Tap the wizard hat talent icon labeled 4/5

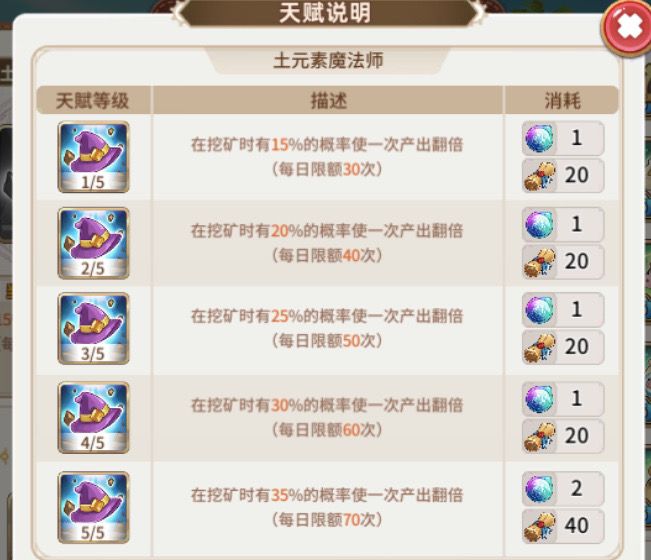93,418
